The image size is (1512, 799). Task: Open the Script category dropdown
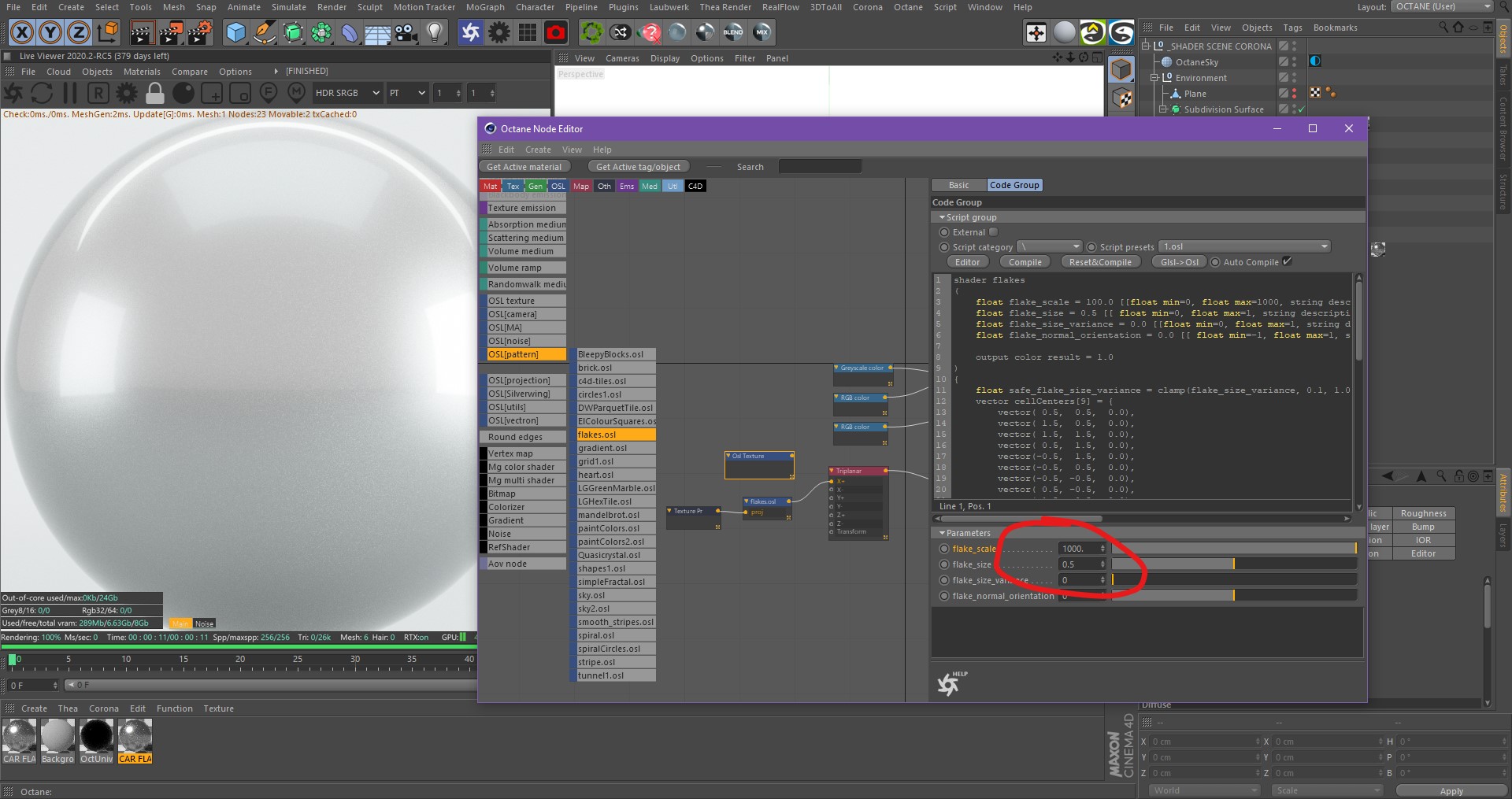point(1050,246)
